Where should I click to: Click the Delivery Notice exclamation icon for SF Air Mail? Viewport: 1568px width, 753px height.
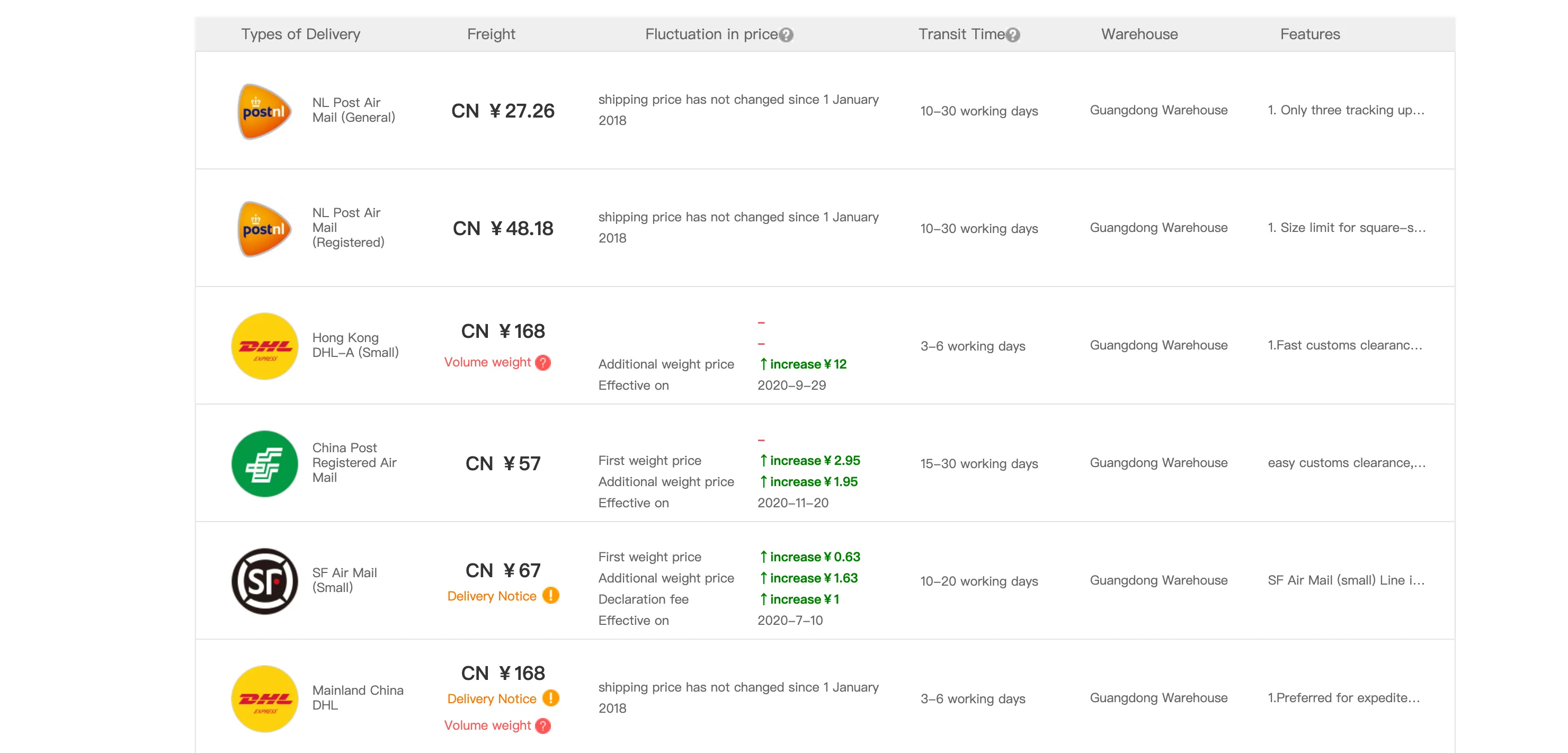click(x=551, y=595)
